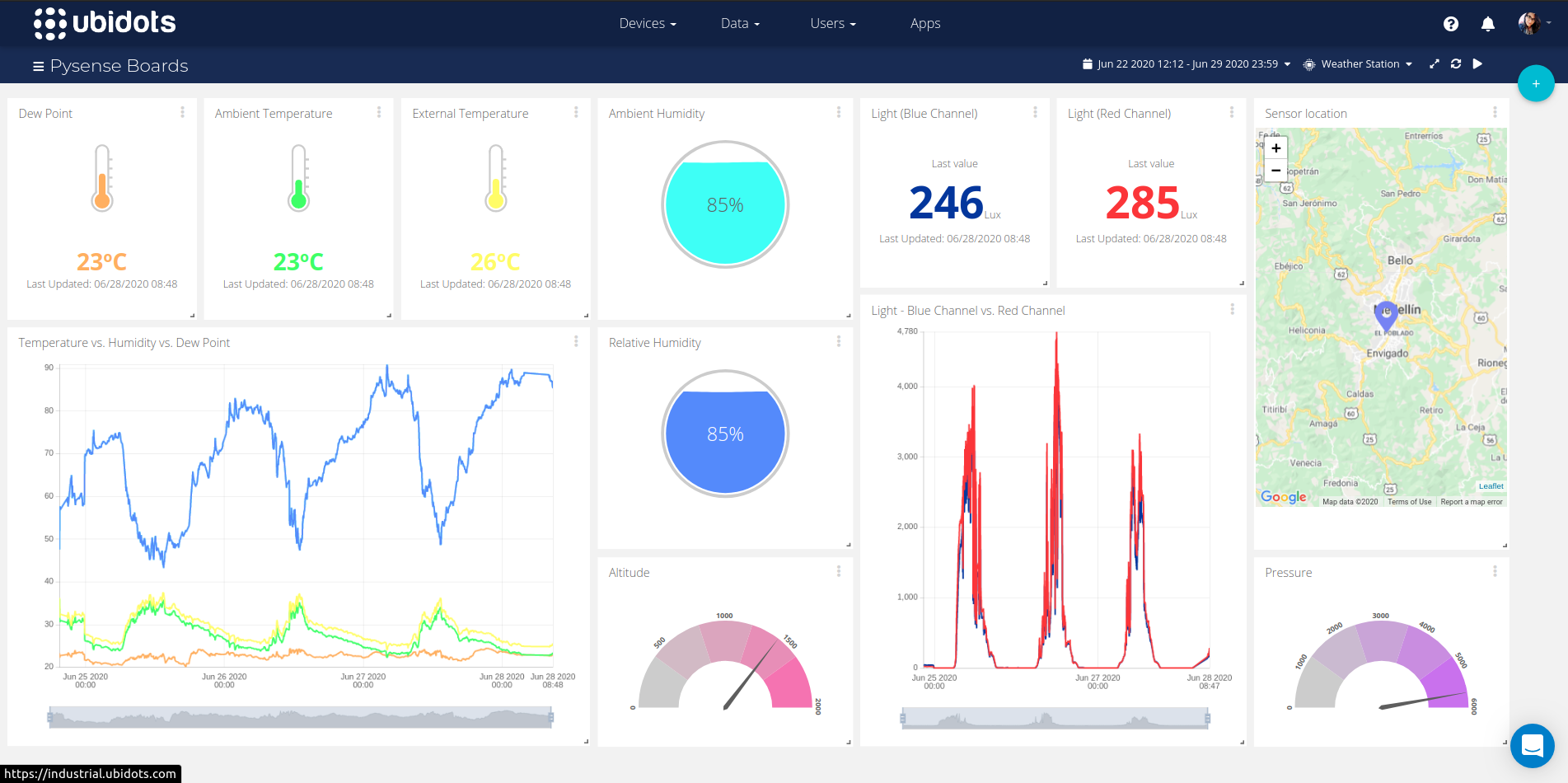Click the Ambient Temperature 23°C reading
Image resolution: width=1568 pixels, height=783 pixels.
point(298,262)
